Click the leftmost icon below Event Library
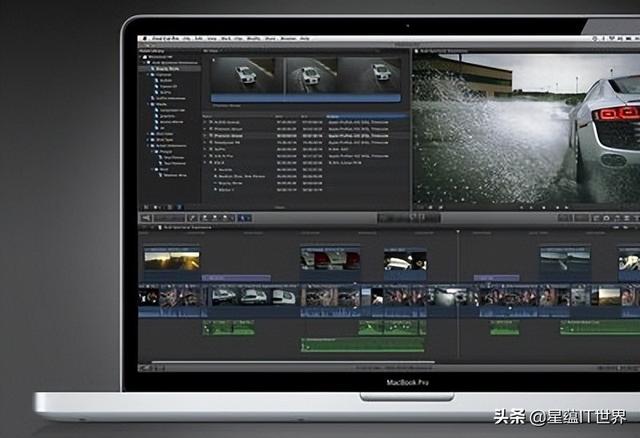Image resolution: width=640 pixels, height=438 pixels. [x=146, y=207]
